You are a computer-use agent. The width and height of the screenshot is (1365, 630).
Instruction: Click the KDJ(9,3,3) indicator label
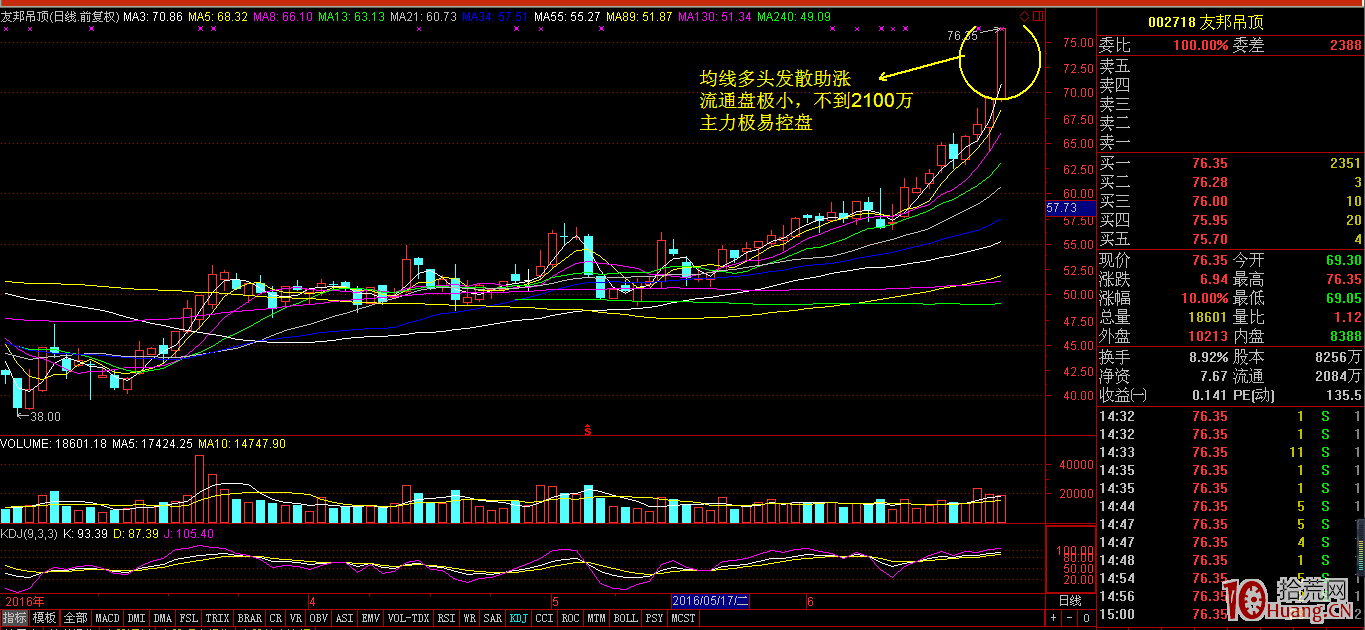click(x=29, y=534)
